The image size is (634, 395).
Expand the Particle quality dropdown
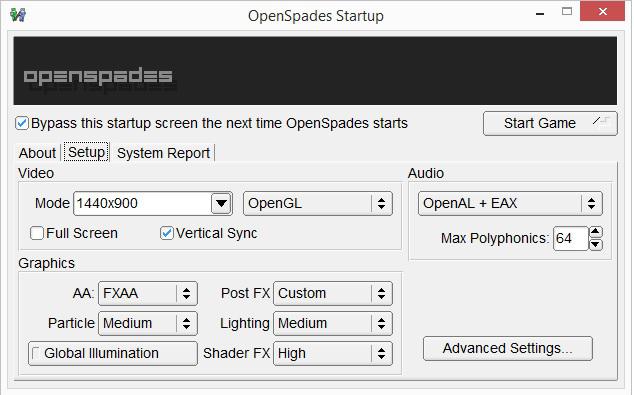(x=148, y=323)
